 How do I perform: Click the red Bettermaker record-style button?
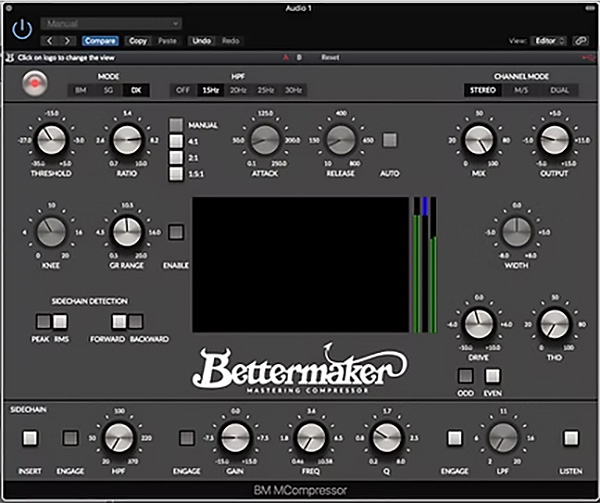pyautogui.click(x=35, y=83)
